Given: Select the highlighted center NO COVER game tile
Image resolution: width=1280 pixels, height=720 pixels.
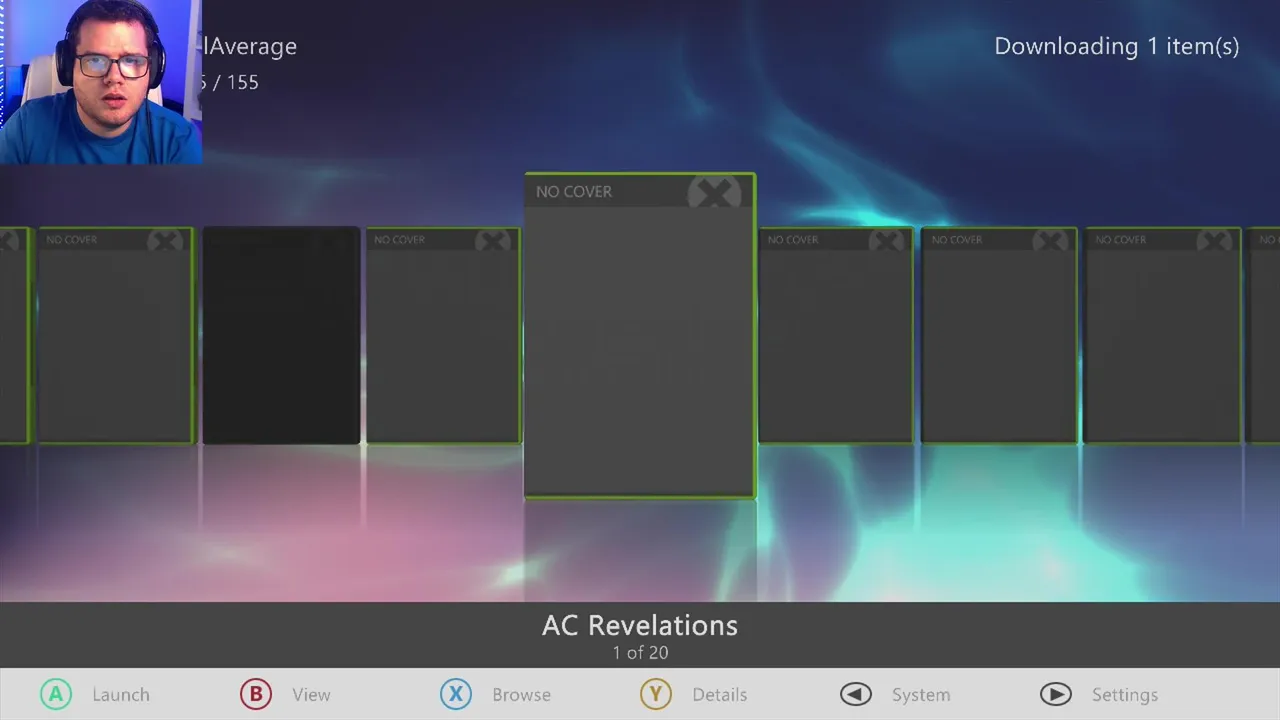Looking at the screenshot, I should [x=640, y=335].
